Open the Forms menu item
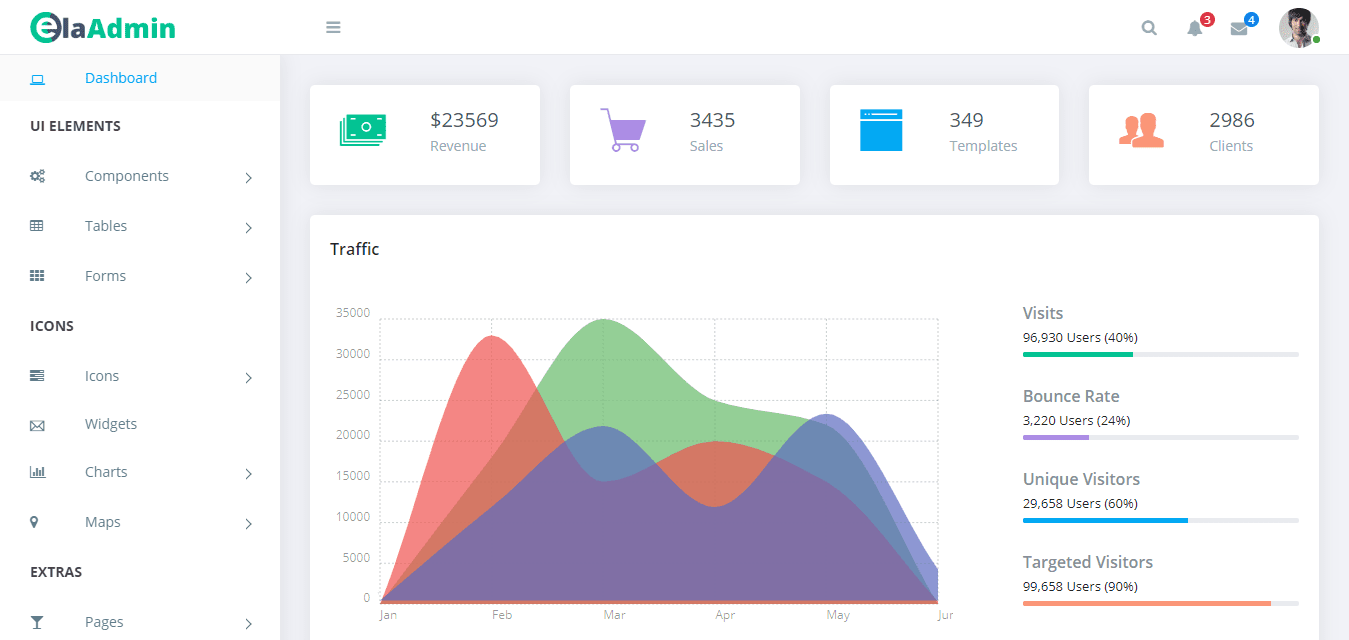 tap(105, 275)
